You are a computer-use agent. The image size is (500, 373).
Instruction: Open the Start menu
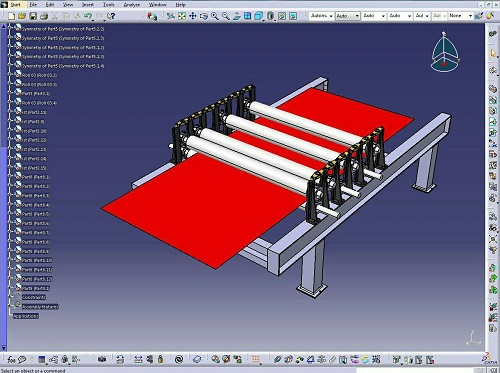tap(15, 5)
